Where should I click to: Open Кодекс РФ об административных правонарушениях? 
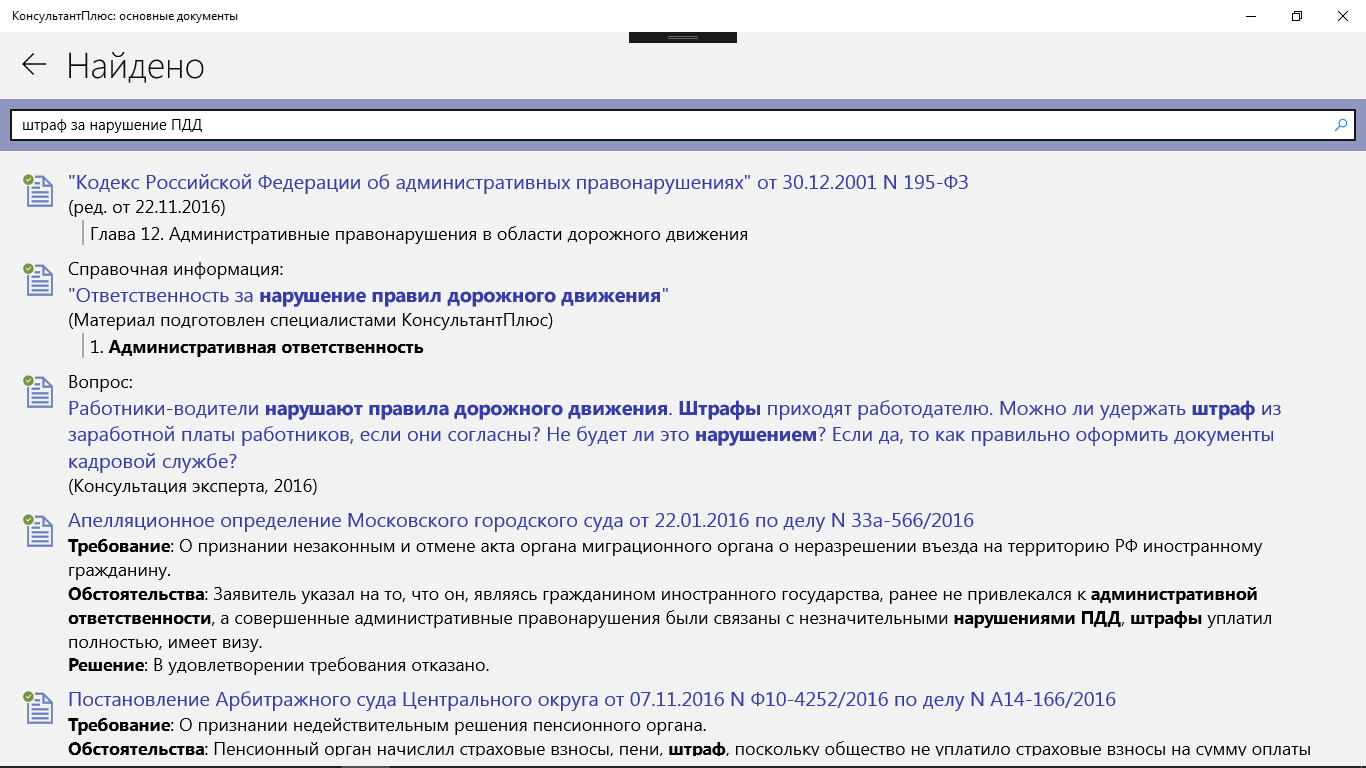(x=518, y=182)
